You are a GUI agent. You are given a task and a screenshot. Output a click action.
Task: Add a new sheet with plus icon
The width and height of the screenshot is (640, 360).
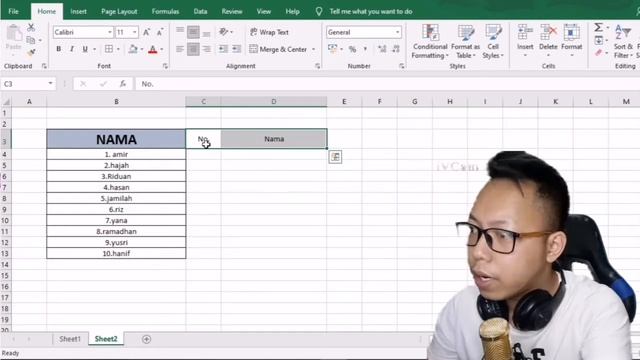147,339
